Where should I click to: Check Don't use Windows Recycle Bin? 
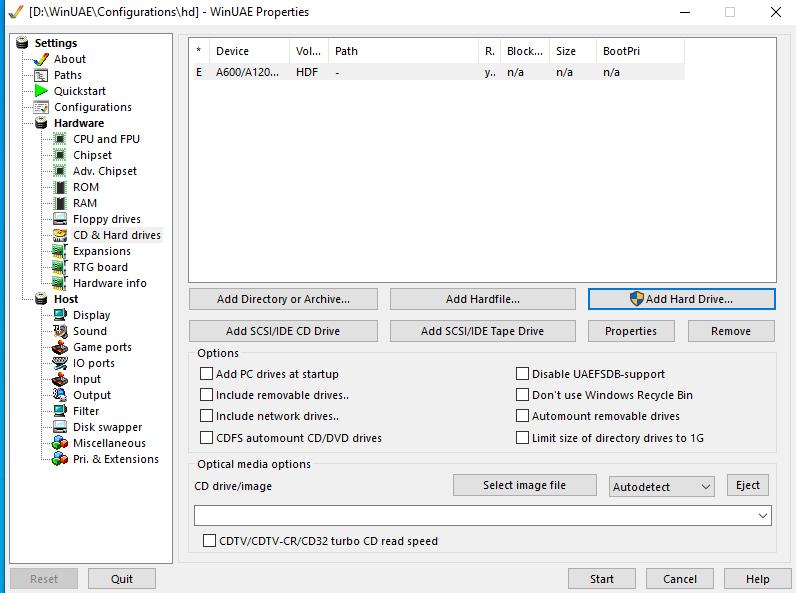point(522,395)
